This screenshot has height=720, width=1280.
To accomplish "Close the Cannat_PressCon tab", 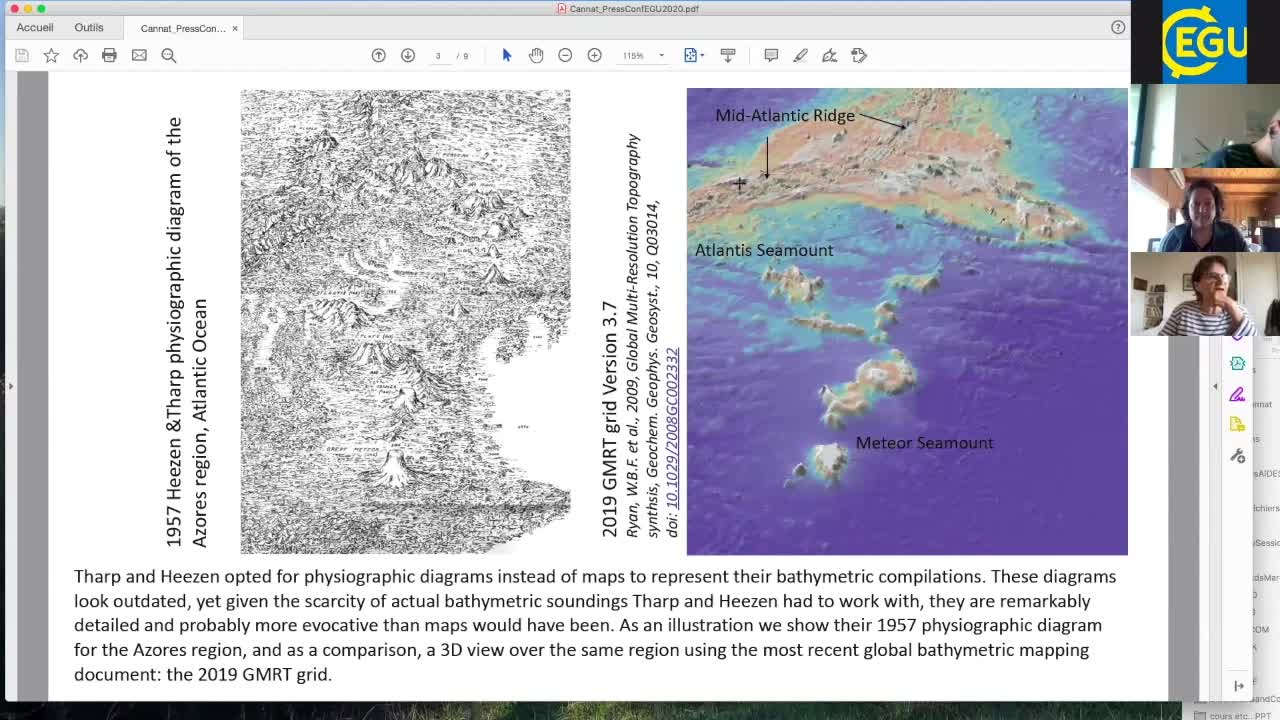I will (235, 28).
